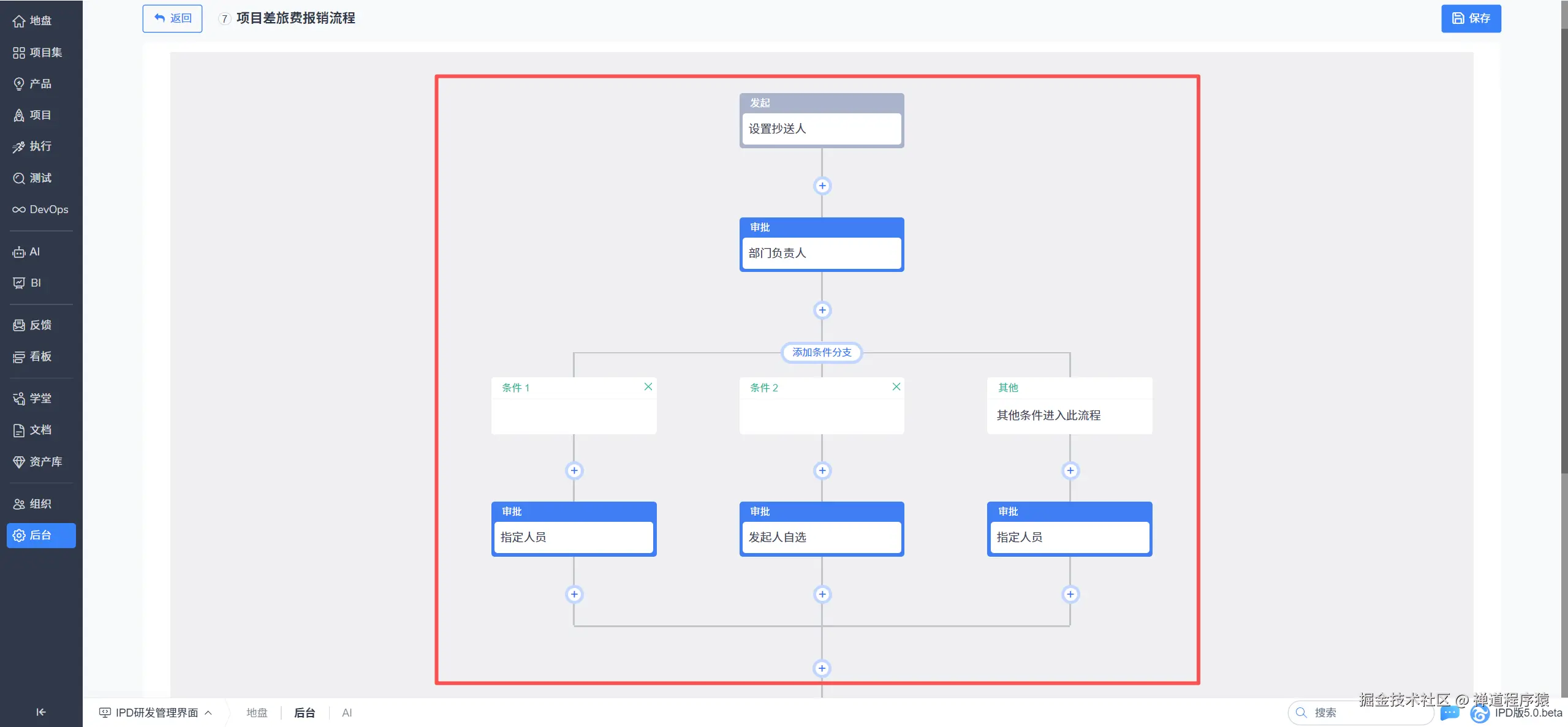Click plus node under 条件 2 card
Image resolution: width=1568 pixels, height=727 pixels.
click(822, 470)
